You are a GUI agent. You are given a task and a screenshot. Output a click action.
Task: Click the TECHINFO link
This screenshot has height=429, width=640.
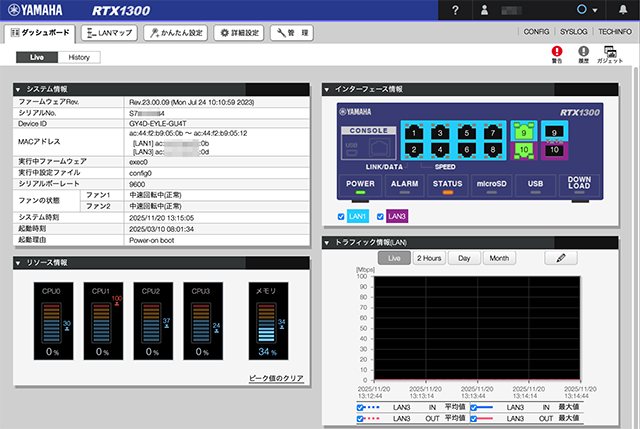pos(615,32)
